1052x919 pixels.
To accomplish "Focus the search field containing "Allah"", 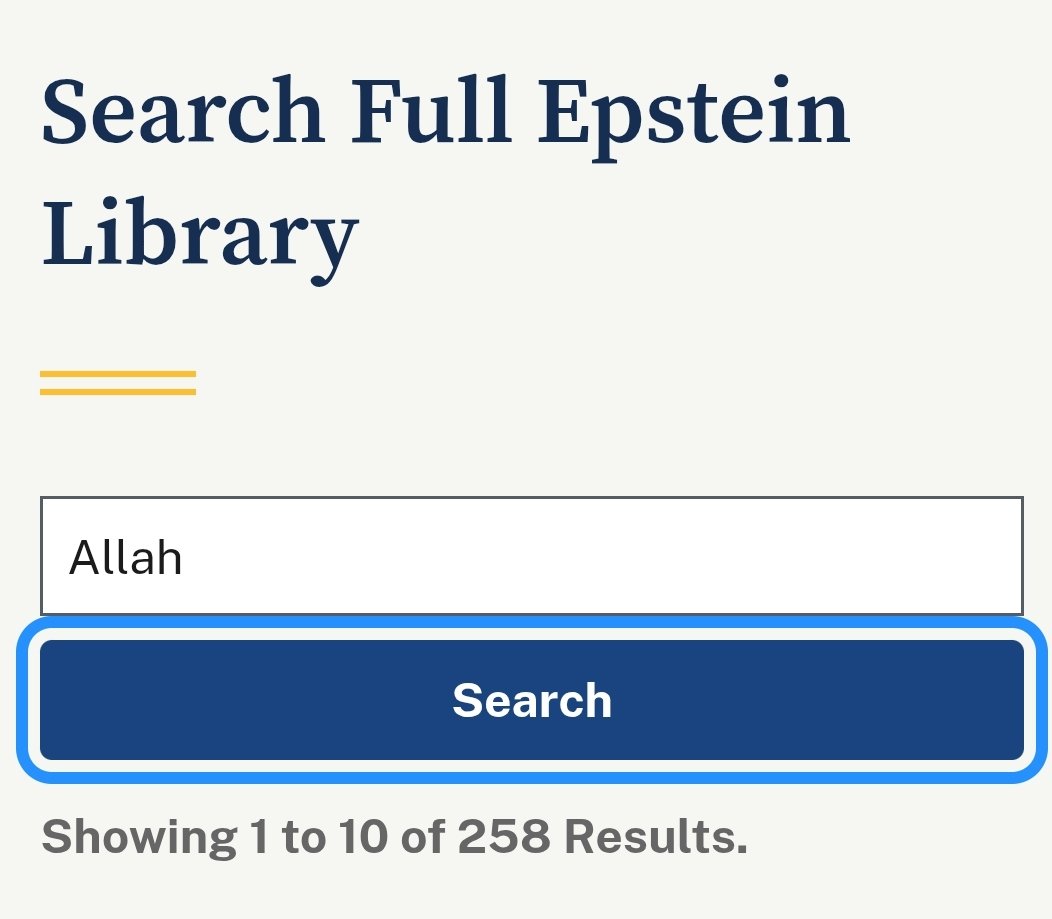I will [531, 556].
